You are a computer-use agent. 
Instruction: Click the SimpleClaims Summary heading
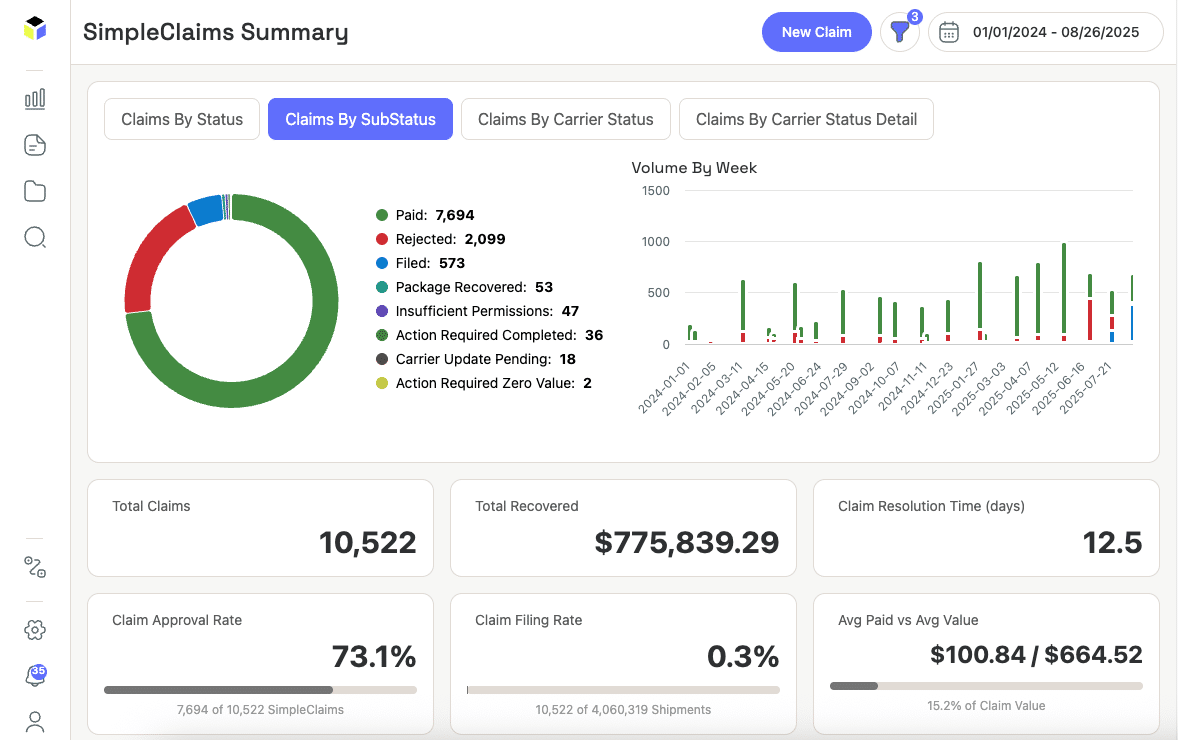pos(216,32)
